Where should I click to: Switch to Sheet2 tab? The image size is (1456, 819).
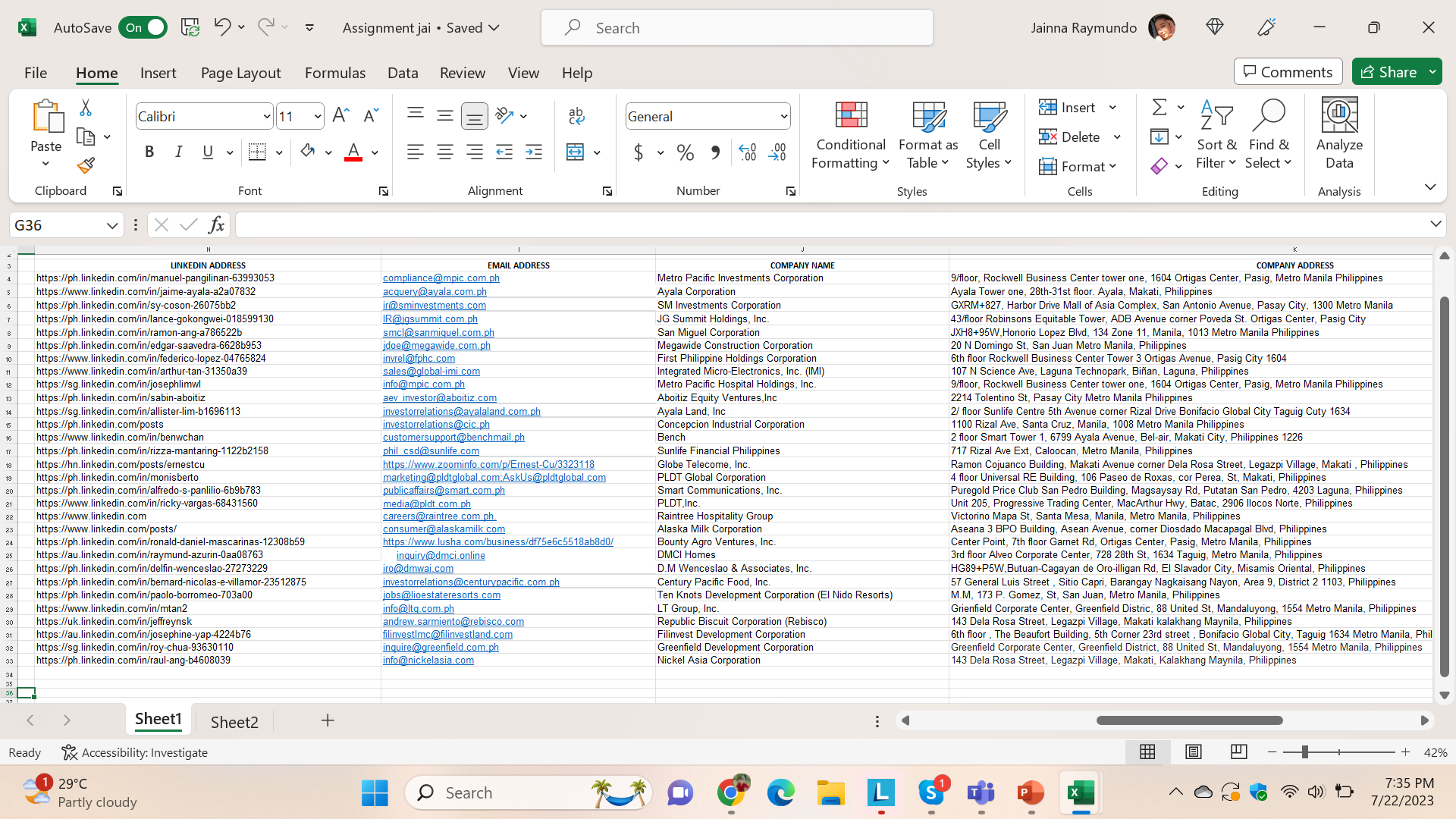coord(234,722)
